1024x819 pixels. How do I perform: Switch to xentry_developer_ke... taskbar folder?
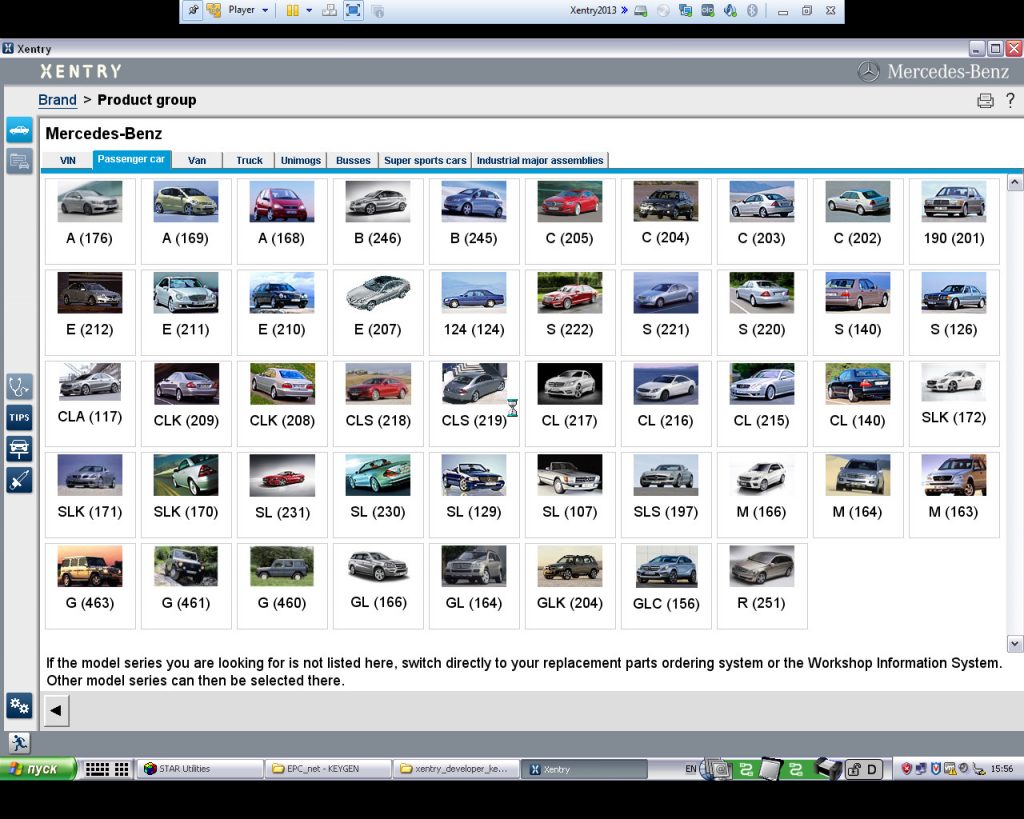(x=456, y=769)
